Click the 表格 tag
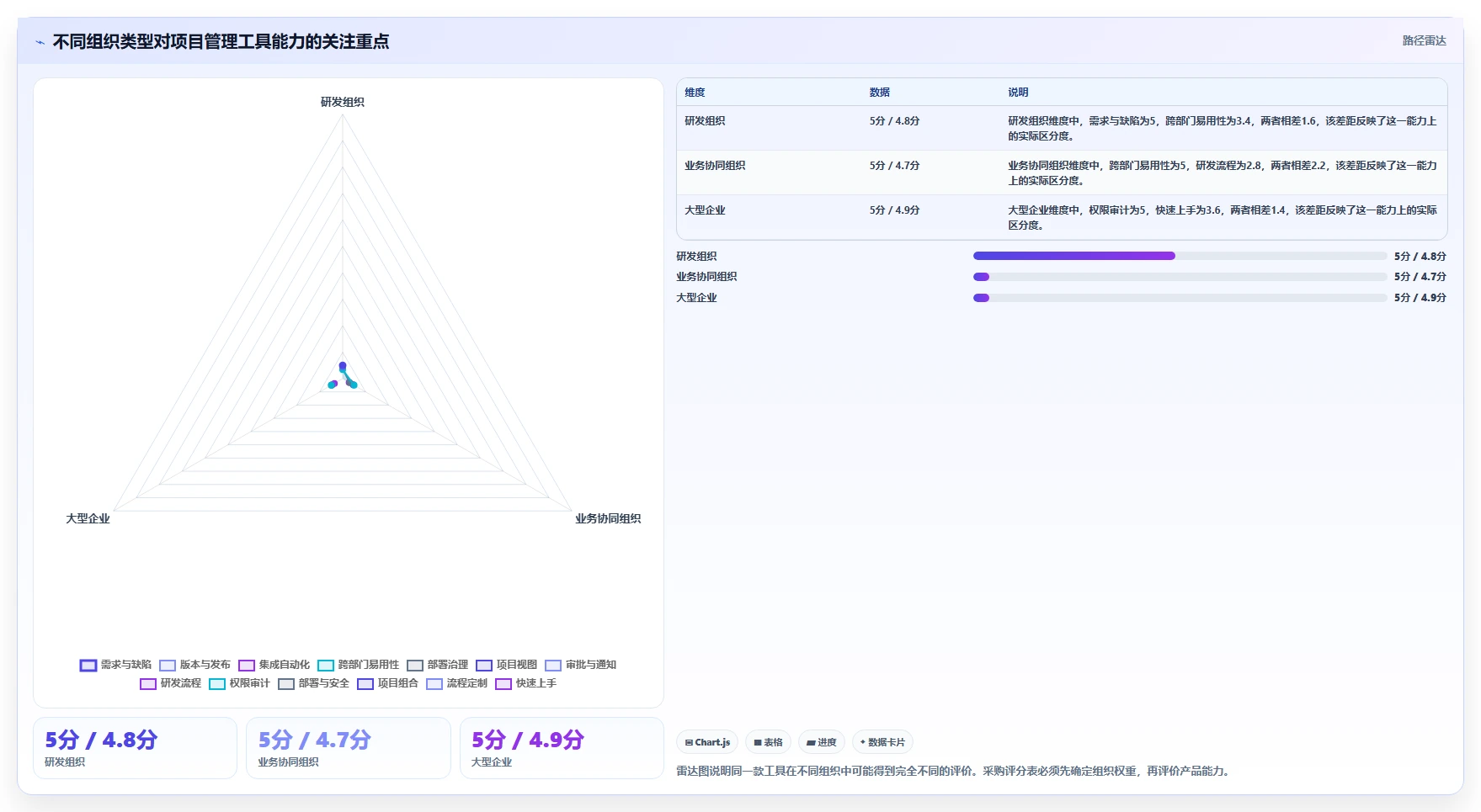The image size is (1481, 812). tap(768, 742)
